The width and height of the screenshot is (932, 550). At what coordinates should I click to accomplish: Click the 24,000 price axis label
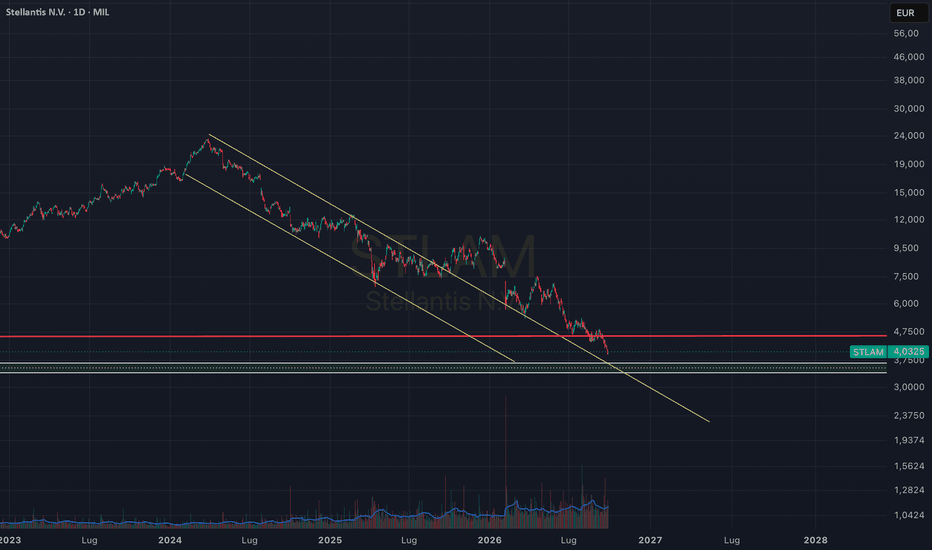(x=909, y=136)
